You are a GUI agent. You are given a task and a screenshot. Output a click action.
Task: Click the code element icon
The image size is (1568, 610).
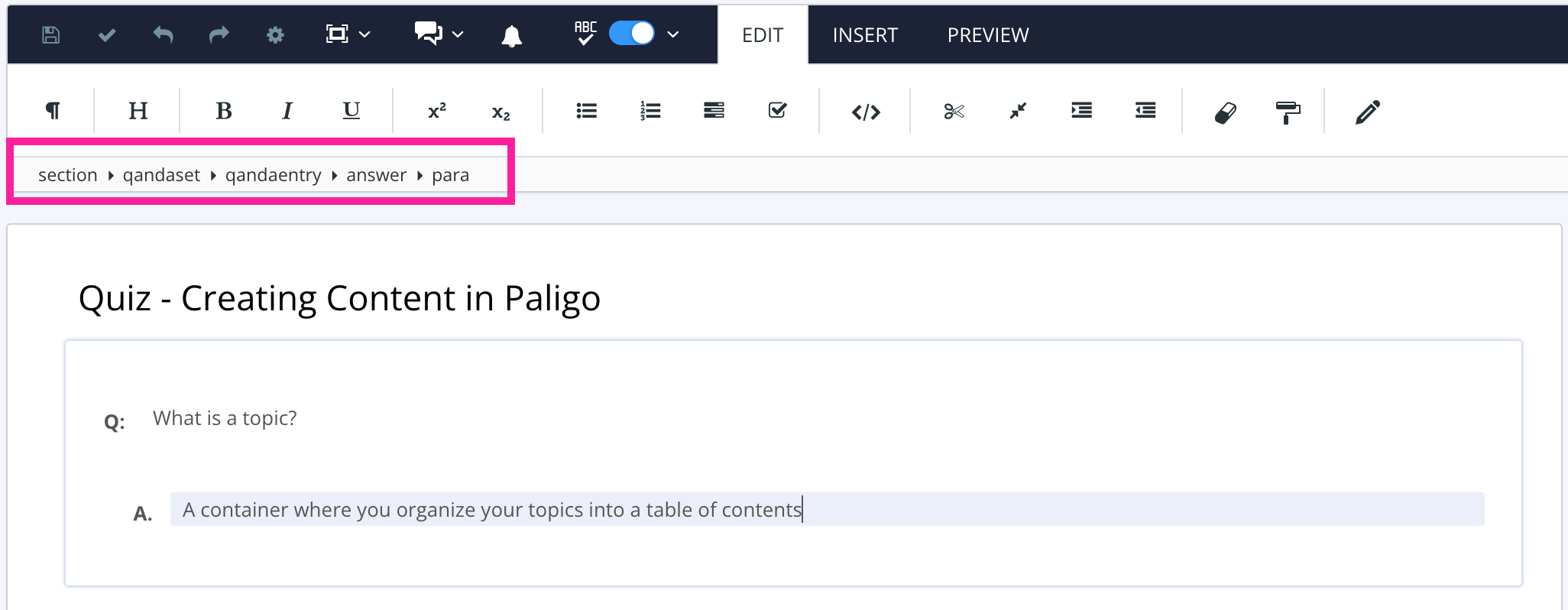(x=866, y=112)
